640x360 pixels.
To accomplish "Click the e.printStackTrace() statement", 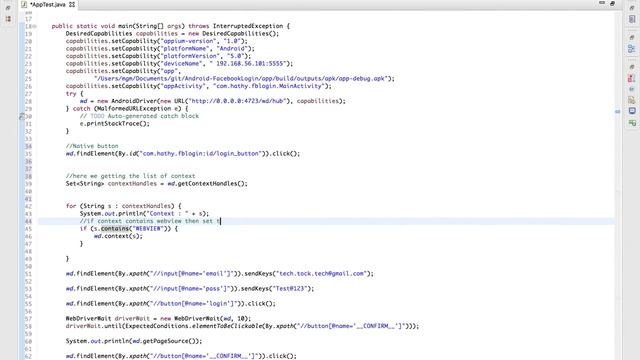I will (x=115, y=124).
